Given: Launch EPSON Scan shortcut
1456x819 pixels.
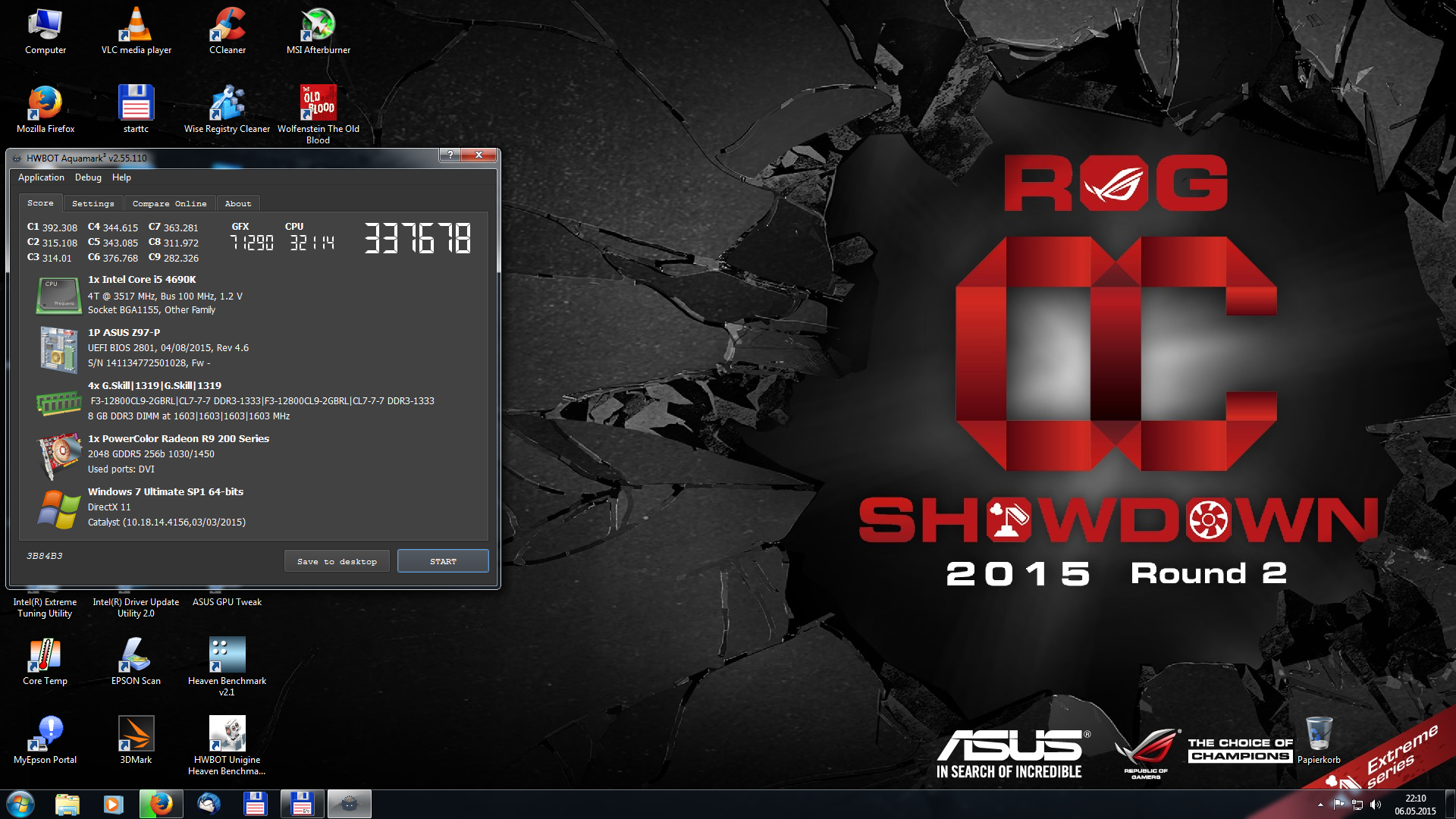Looking at the screenshot, I should coord(136,661).
